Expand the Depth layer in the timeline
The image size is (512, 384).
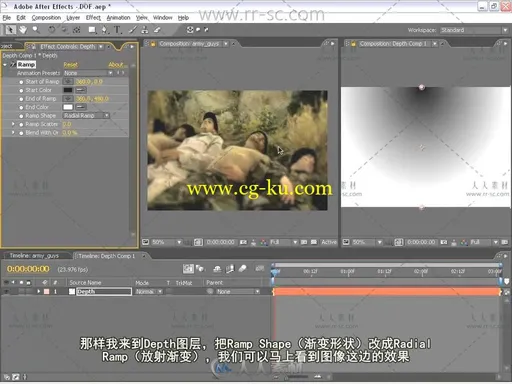coord(39,291)
